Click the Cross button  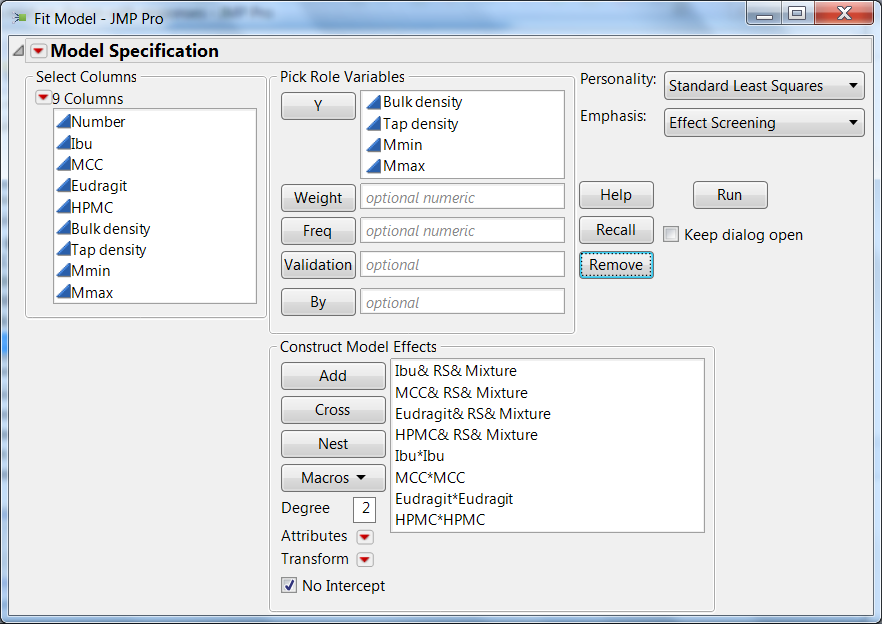333,410
